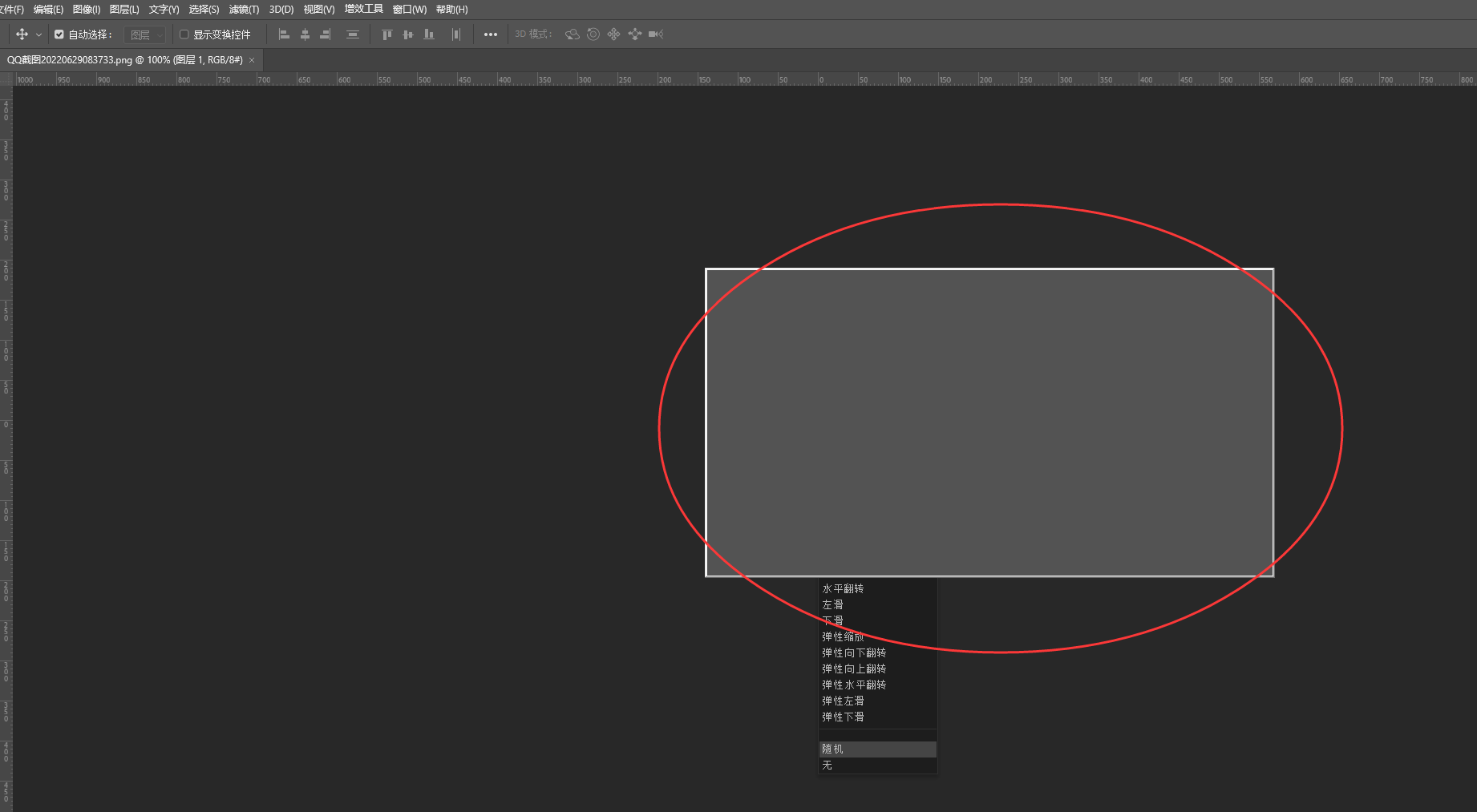Click the align right edges icon
This screenshot has height=812, width=1477.
coord(325,34)
